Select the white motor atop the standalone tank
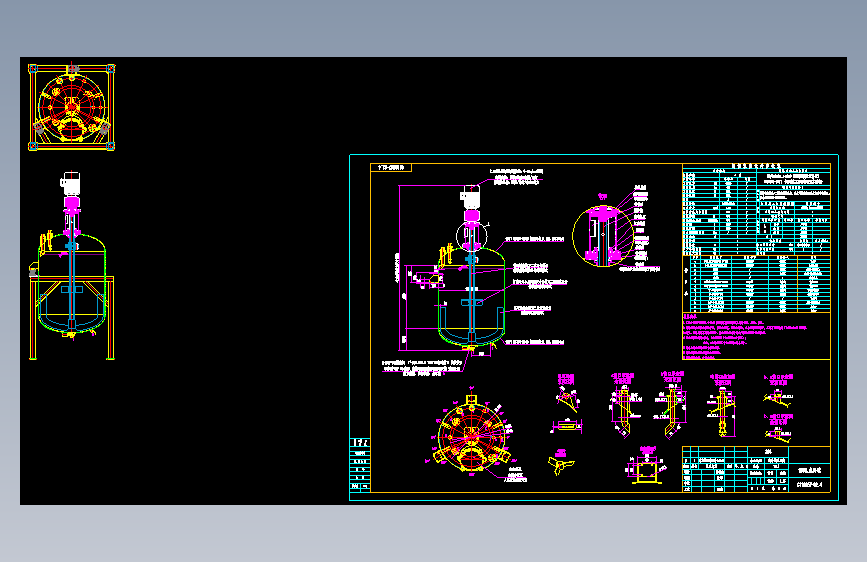 [71, 184]
